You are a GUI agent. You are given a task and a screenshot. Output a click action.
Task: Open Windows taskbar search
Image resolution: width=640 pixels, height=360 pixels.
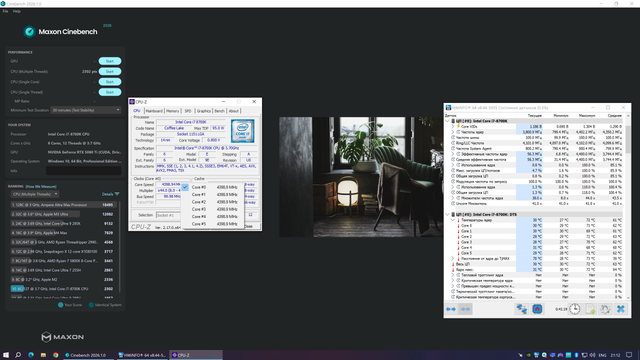[x=18, y=355]
